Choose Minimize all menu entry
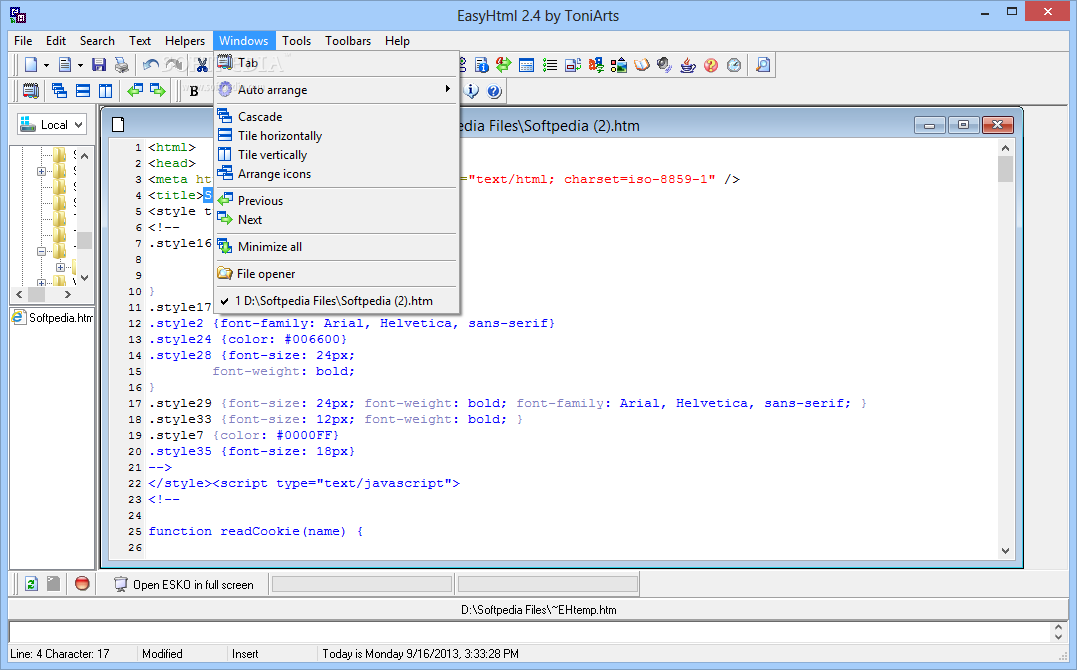Image resolution: width=1077 pixels, height=670 pixels. tap(337, 247)
